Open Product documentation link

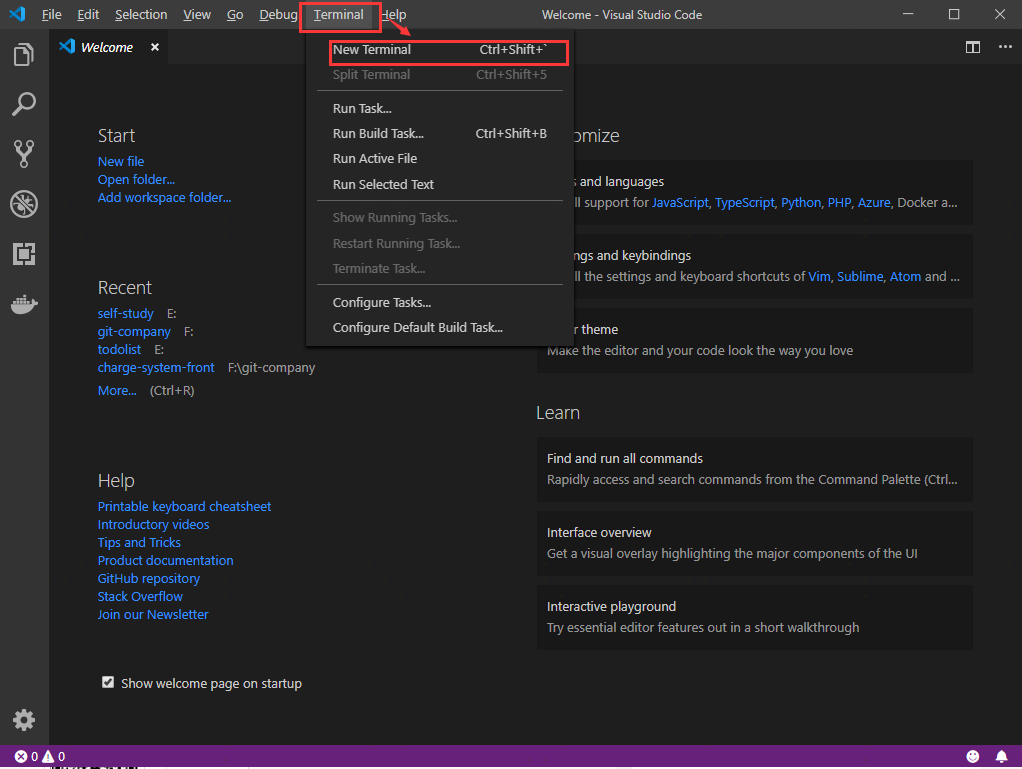pyautogui.click(x=166, y=560)
